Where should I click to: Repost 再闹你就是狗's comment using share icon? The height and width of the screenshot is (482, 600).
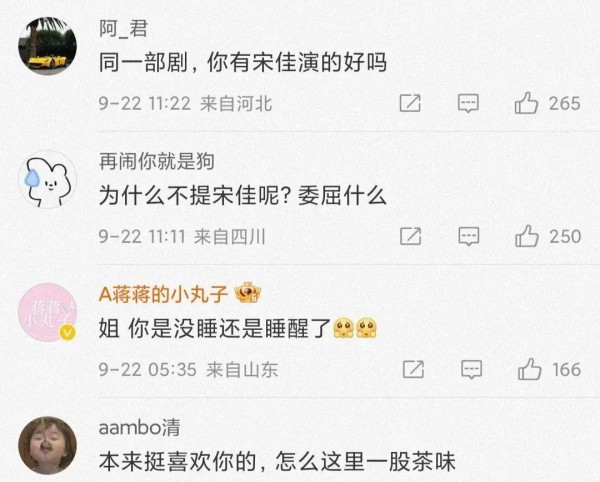[411, 236]
